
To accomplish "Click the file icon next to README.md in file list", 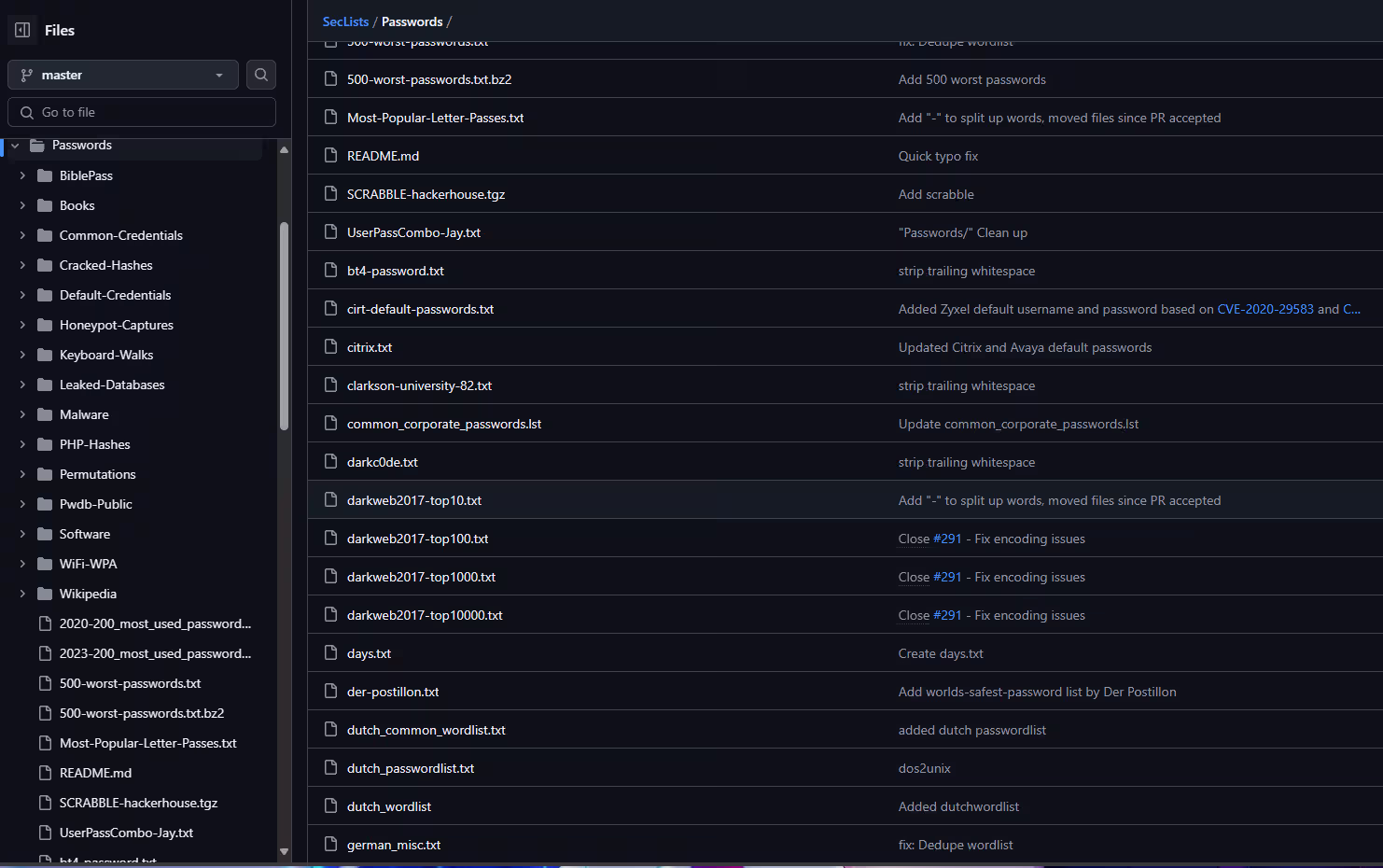I will [330, 156].
